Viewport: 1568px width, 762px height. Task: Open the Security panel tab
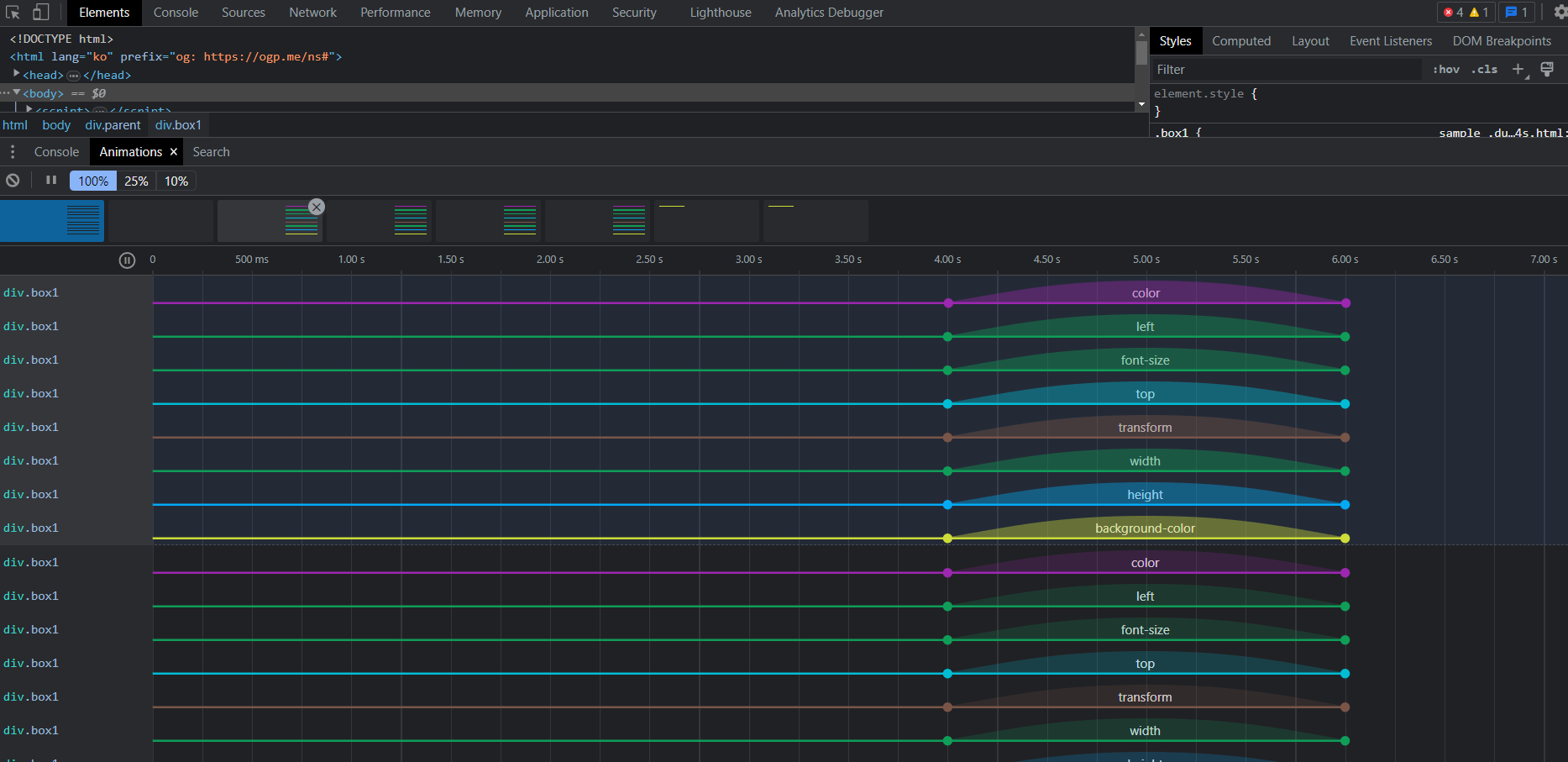tap(634, 13)
